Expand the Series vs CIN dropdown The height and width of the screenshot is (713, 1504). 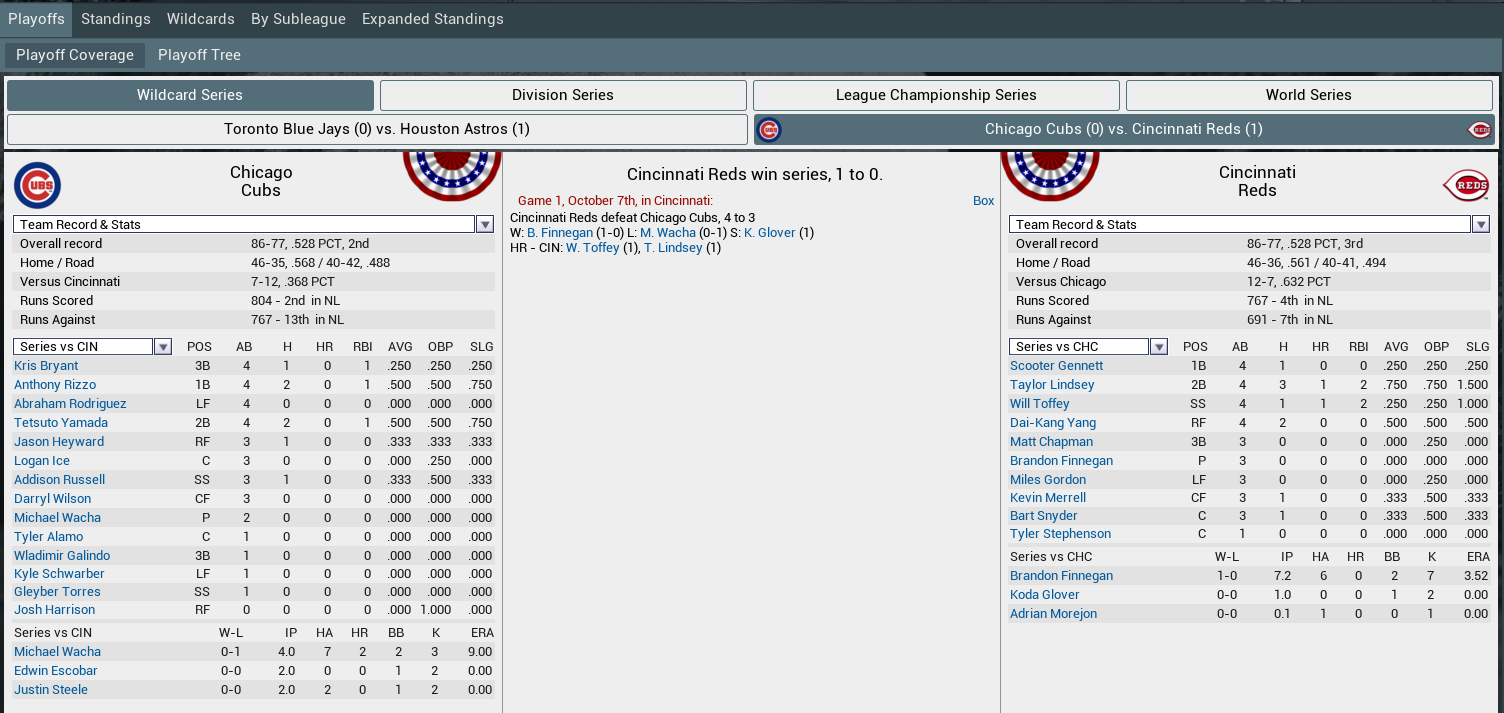tap(162, 347)
